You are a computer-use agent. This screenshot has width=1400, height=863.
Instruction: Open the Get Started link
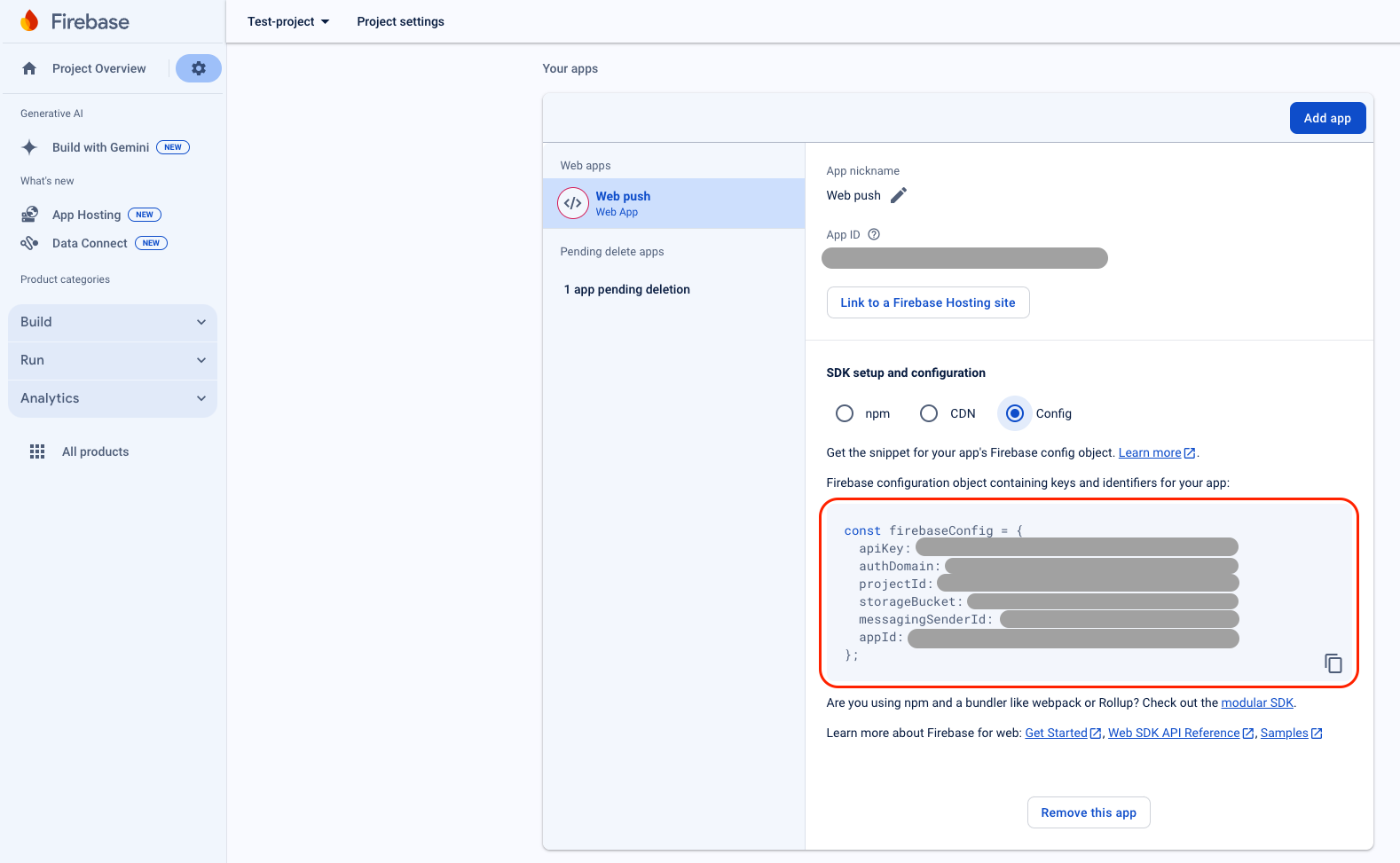[x=1056, y=733]
